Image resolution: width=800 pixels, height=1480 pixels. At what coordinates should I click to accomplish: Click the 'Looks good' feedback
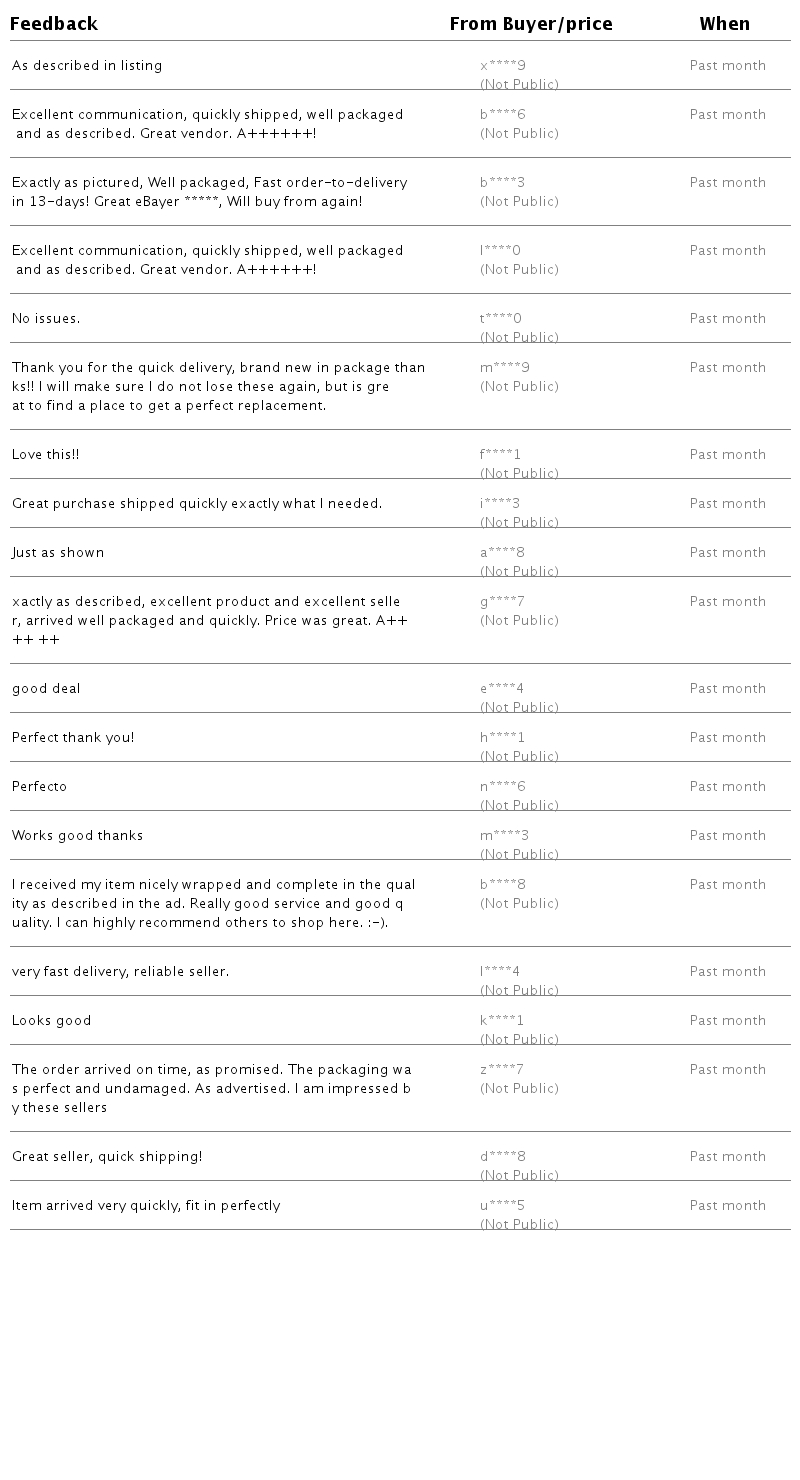coord(52,1021)
